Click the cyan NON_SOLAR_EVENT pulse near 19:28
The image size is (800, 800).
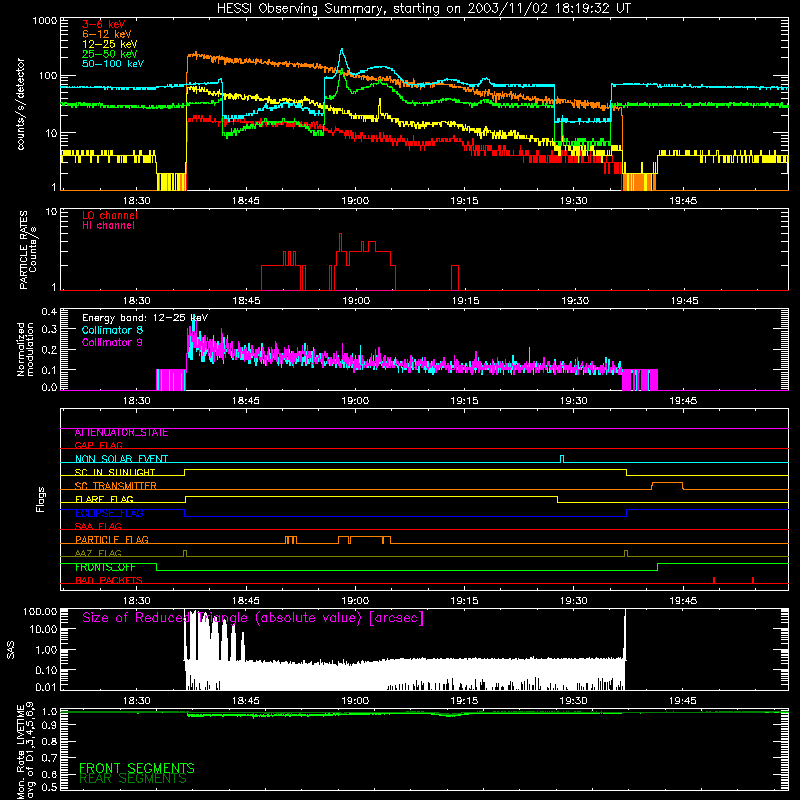click(562, 459)
